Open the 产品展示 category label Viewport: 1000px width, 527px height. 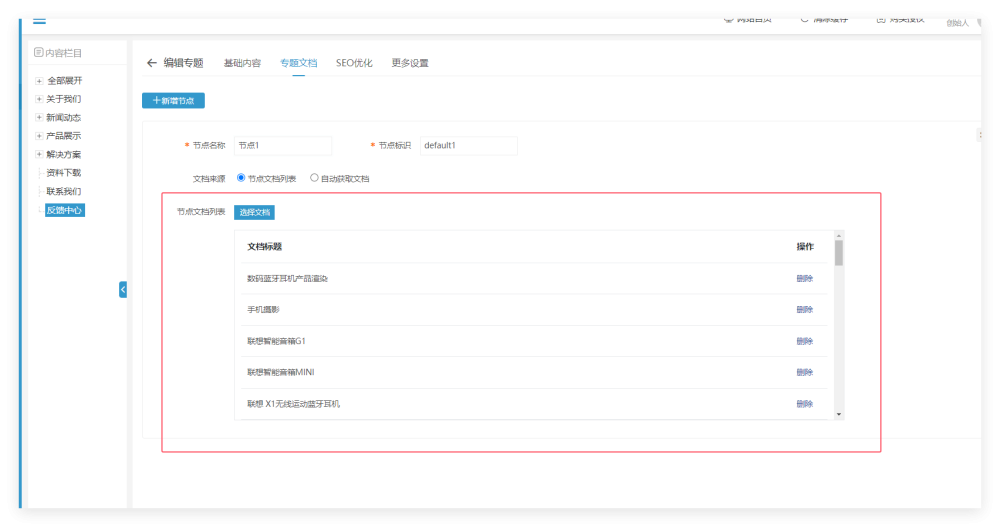[63, 136]
